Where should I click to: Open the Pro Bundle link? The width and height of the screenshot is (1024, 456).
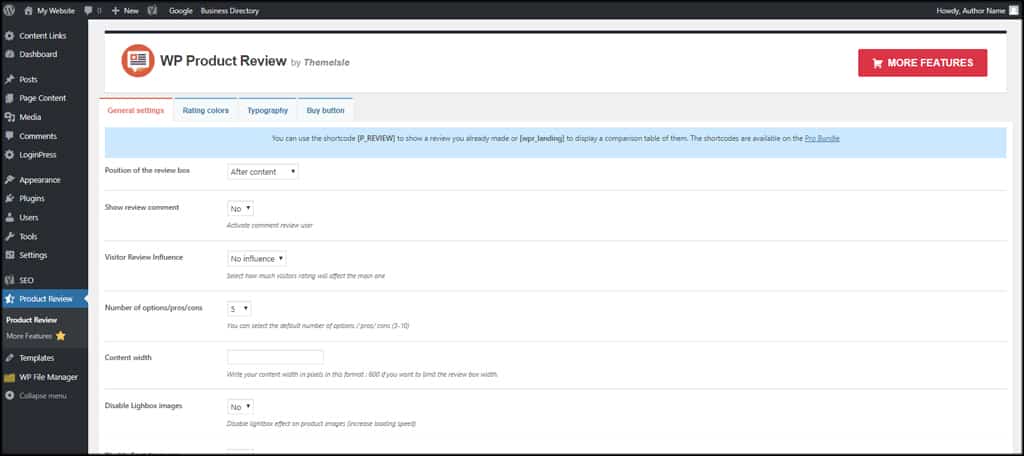(822, 138)
